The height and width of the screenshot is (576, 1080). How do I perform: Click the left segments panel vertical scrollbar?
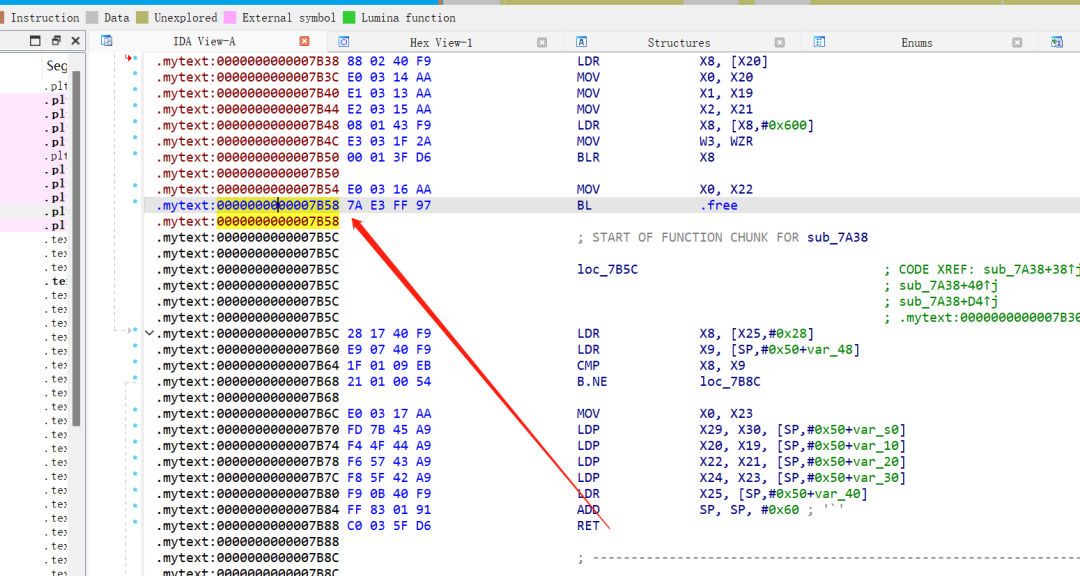[76, 248]
